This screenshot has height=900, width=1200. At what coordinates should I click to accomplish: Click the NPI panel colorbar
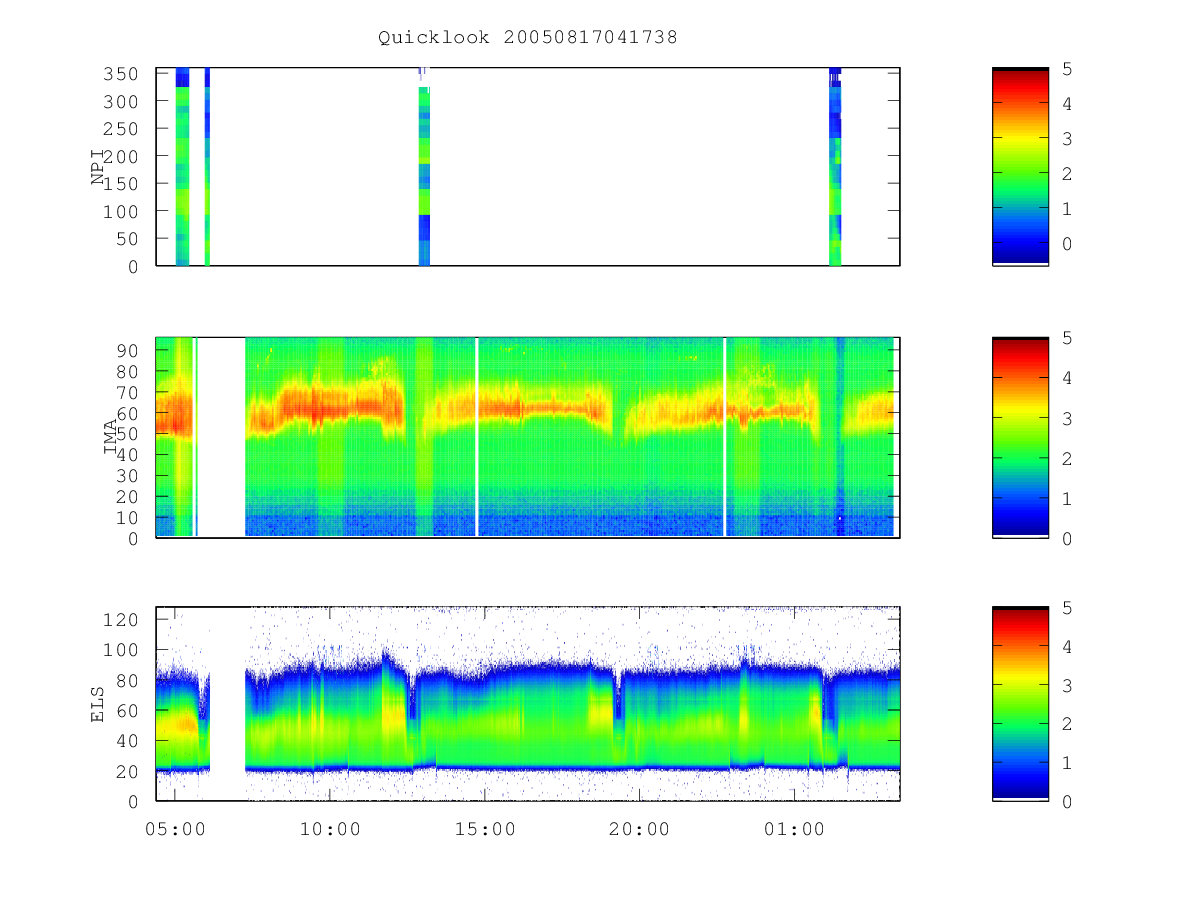(1020, 167)
